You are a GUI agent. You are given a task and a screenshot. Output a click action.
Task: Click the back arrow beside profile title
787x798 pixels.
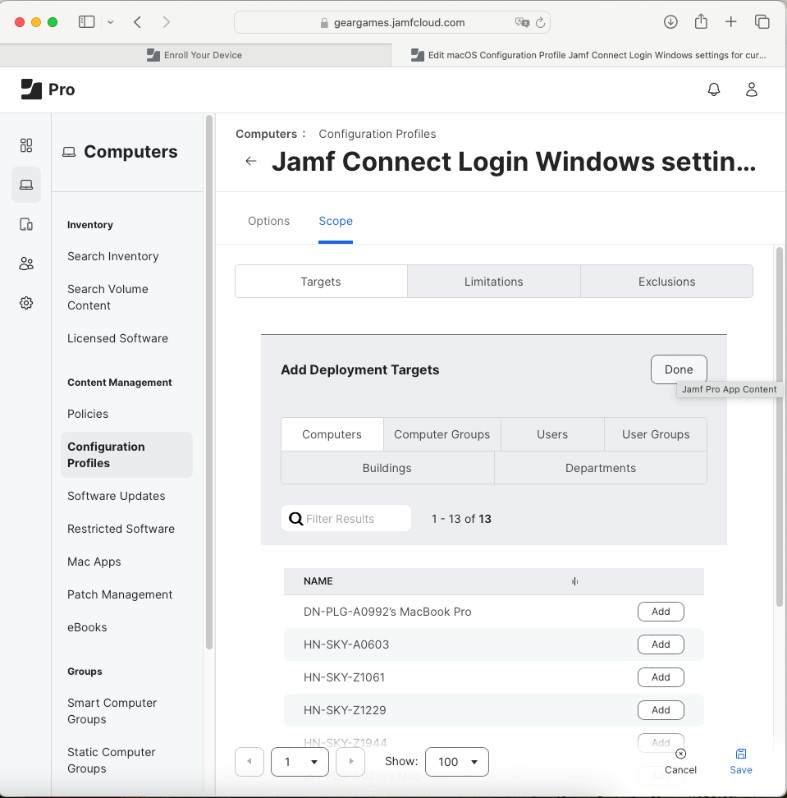(251, 161)
